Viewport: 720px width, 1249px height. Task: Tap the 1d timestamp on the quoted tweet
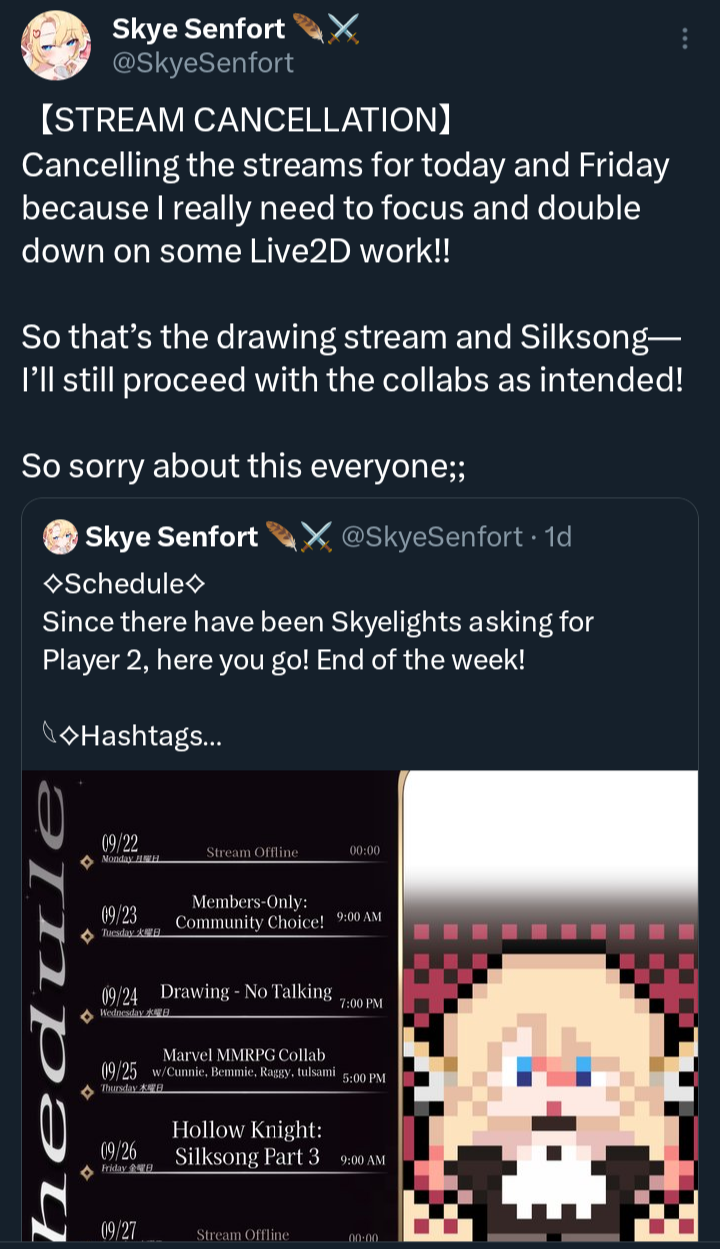click(558, 537)
